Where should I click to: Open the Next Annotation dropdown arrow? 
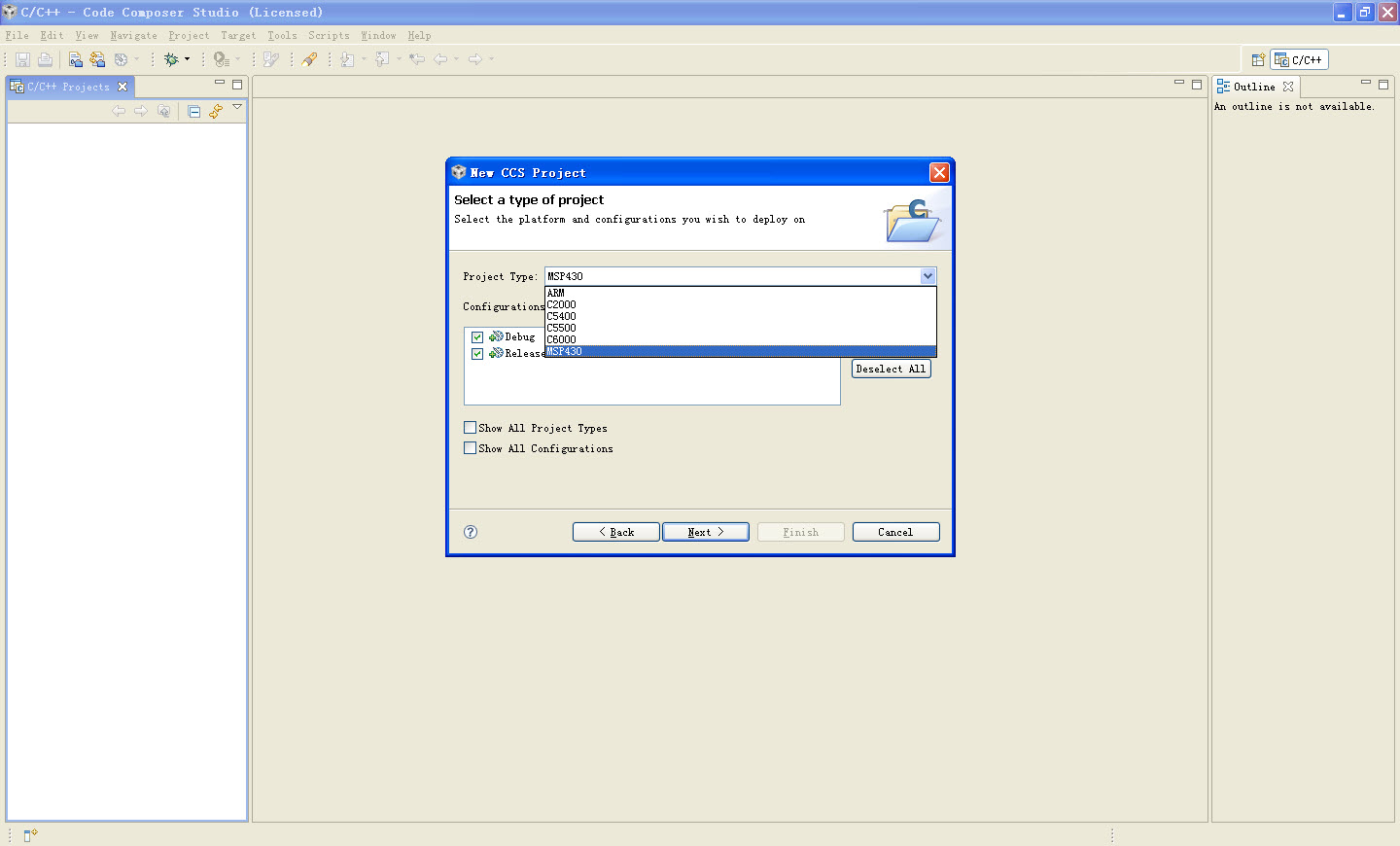[365, 59]
